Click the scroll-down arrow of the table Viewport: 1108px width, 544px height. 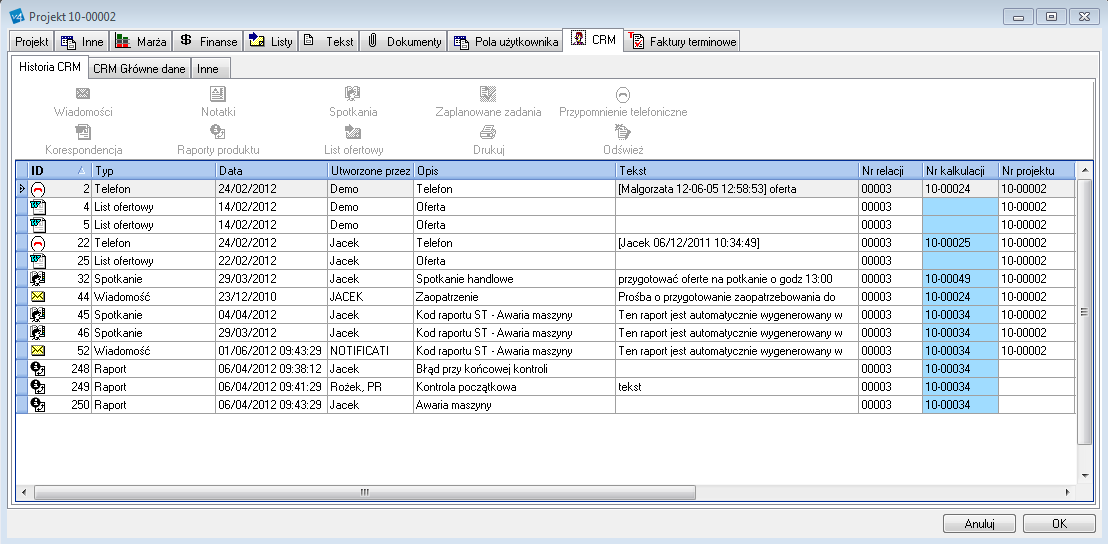tap(1084, 475)
